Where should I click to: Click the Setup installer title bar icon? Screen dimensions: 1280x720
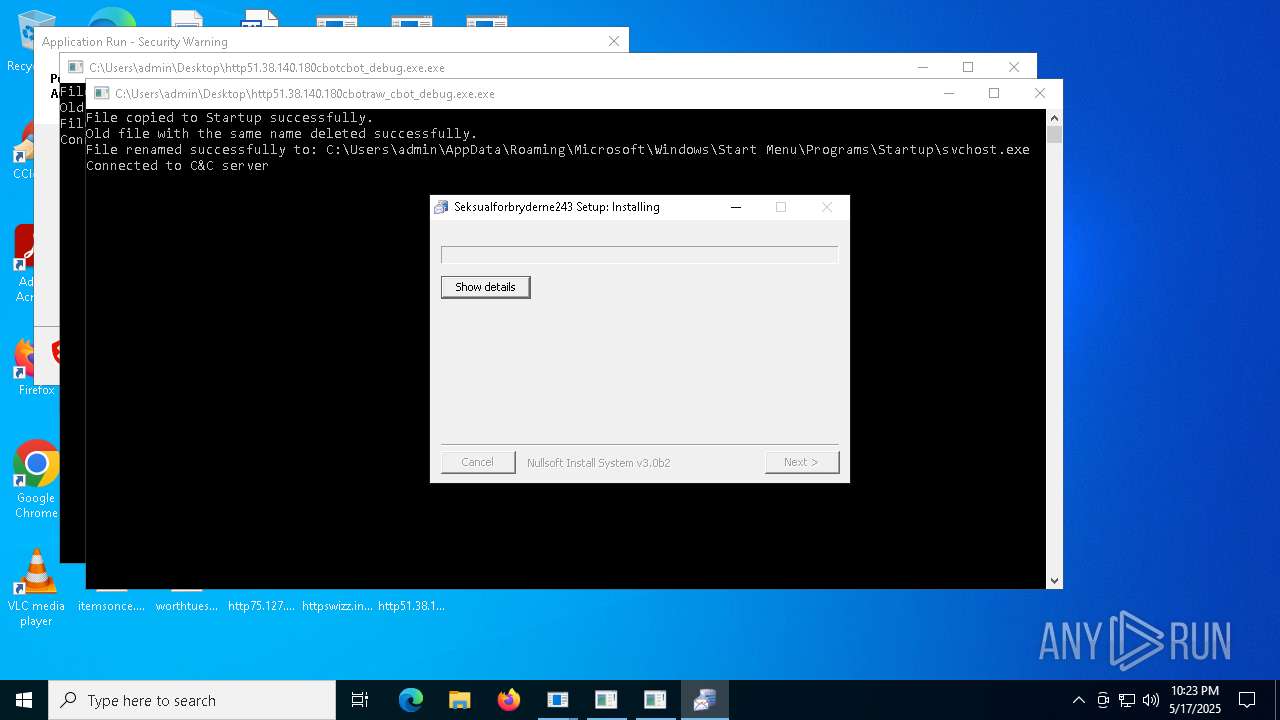(441, 207)
